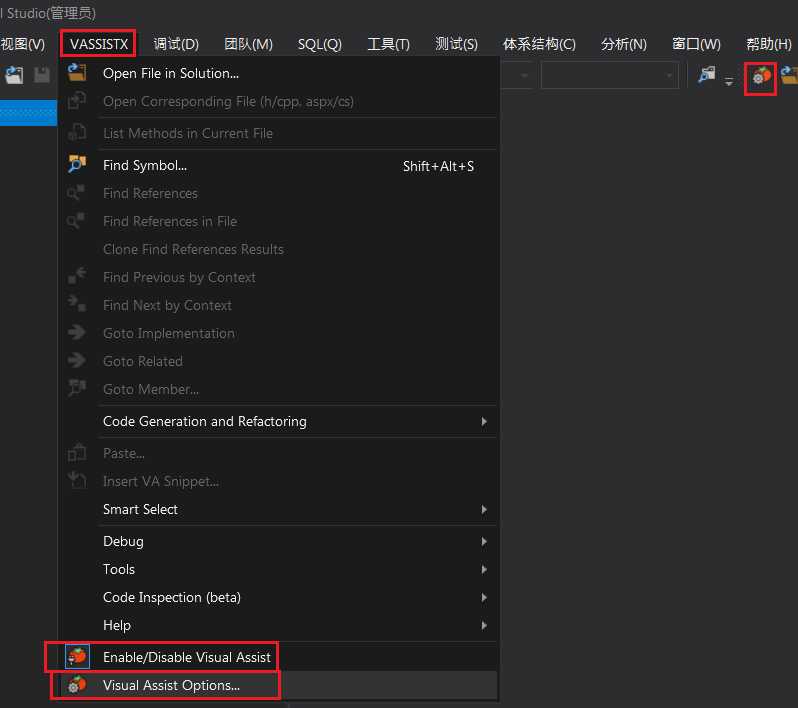Viewport: 798px width, 708px height.
Task: Open the 分析(N) menu
Action: click(x=623, y=44)
